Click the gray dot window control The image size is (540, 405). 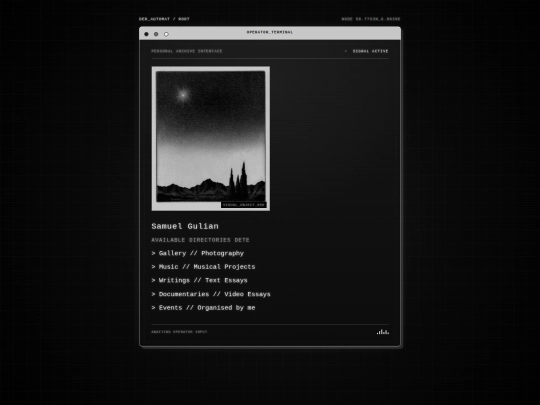click(x=156, y=34)
